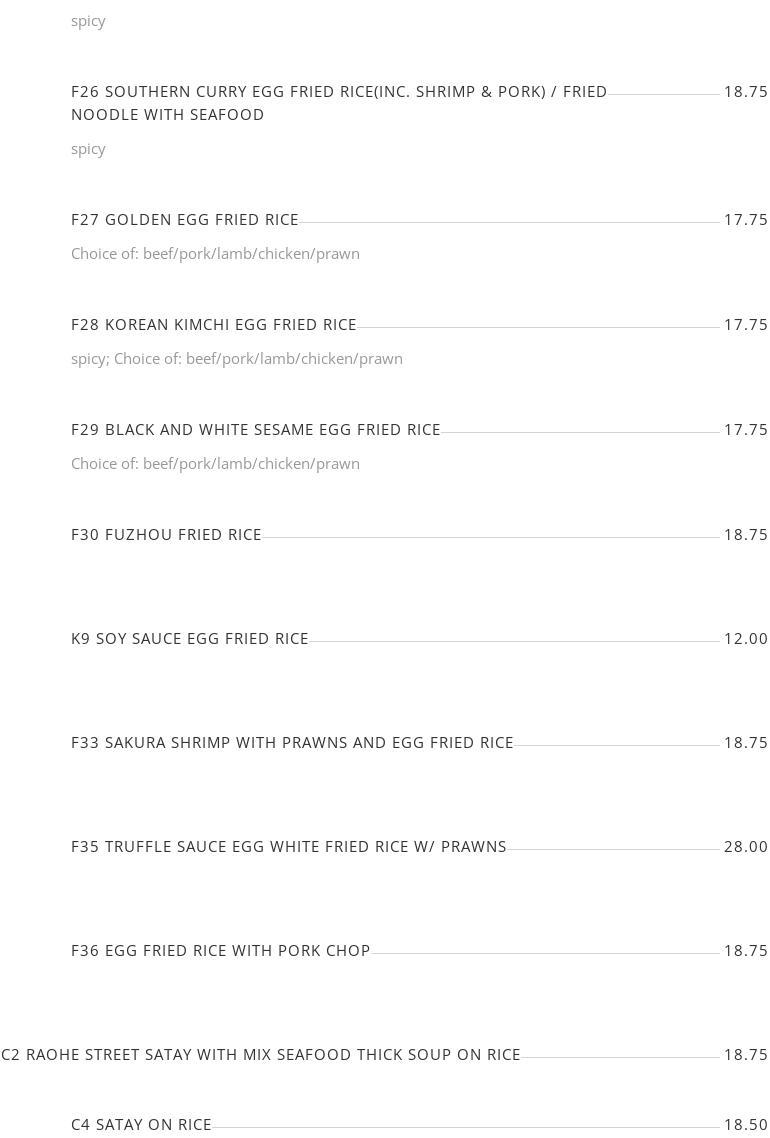Click F29 choice of meat description
770x1138 pixels.
click(216, 464)
